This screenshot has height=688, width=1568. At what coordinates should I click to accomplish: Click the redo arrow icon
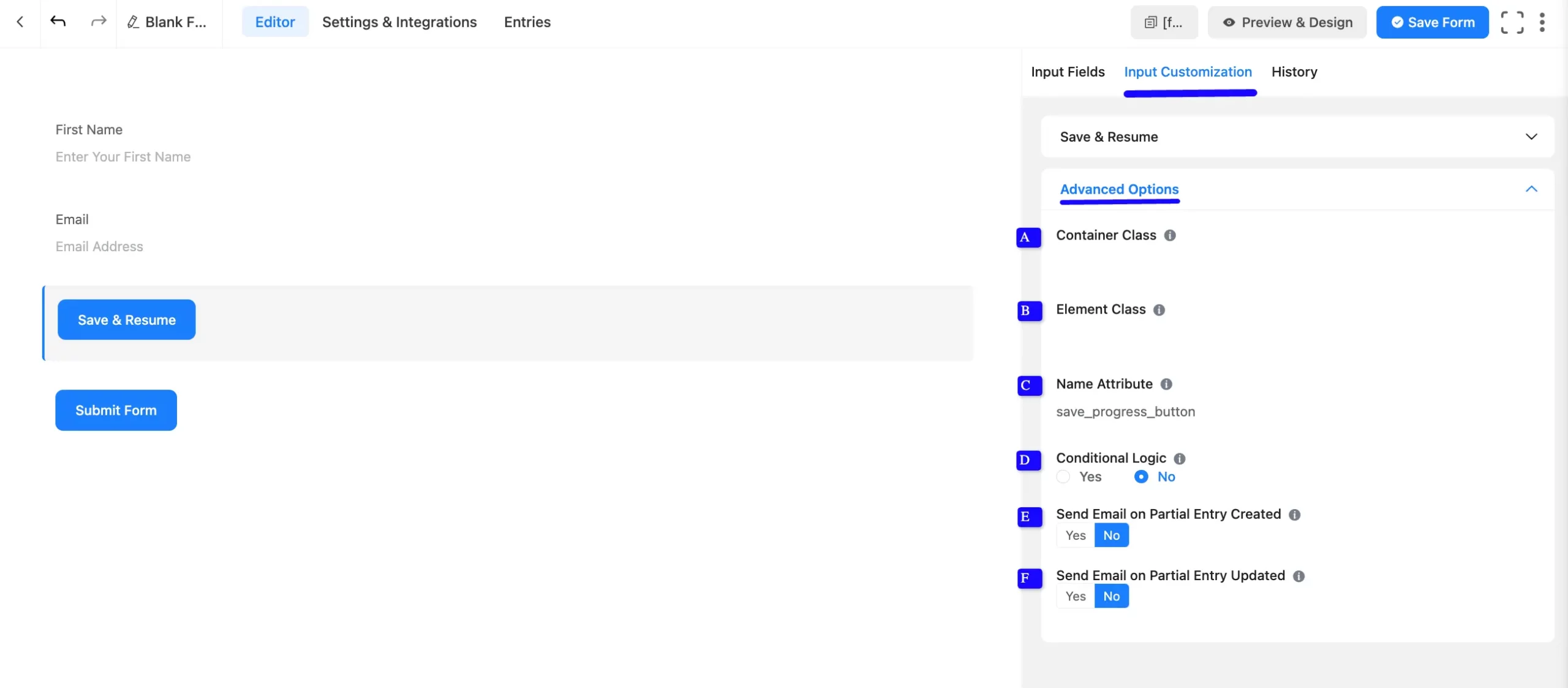(98, 22)
